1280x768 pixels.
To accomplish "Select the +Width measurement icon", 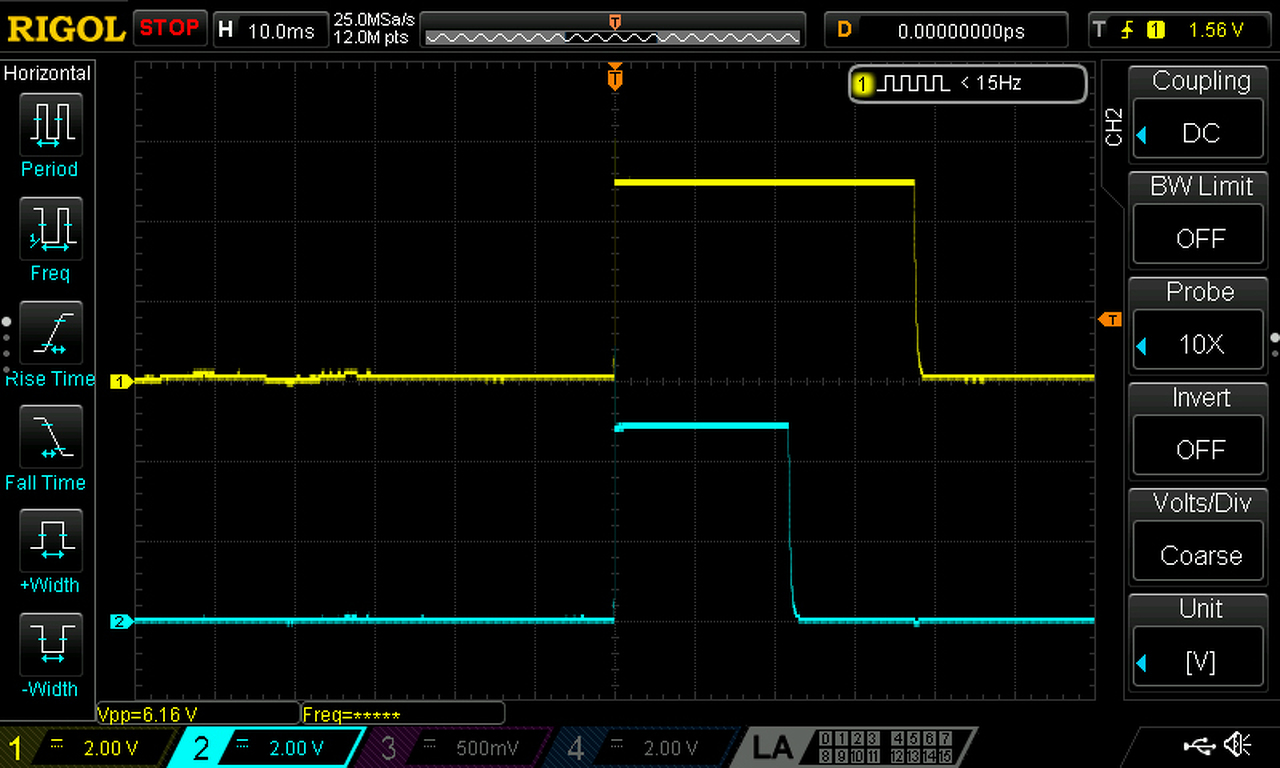I will click(50, 540).
